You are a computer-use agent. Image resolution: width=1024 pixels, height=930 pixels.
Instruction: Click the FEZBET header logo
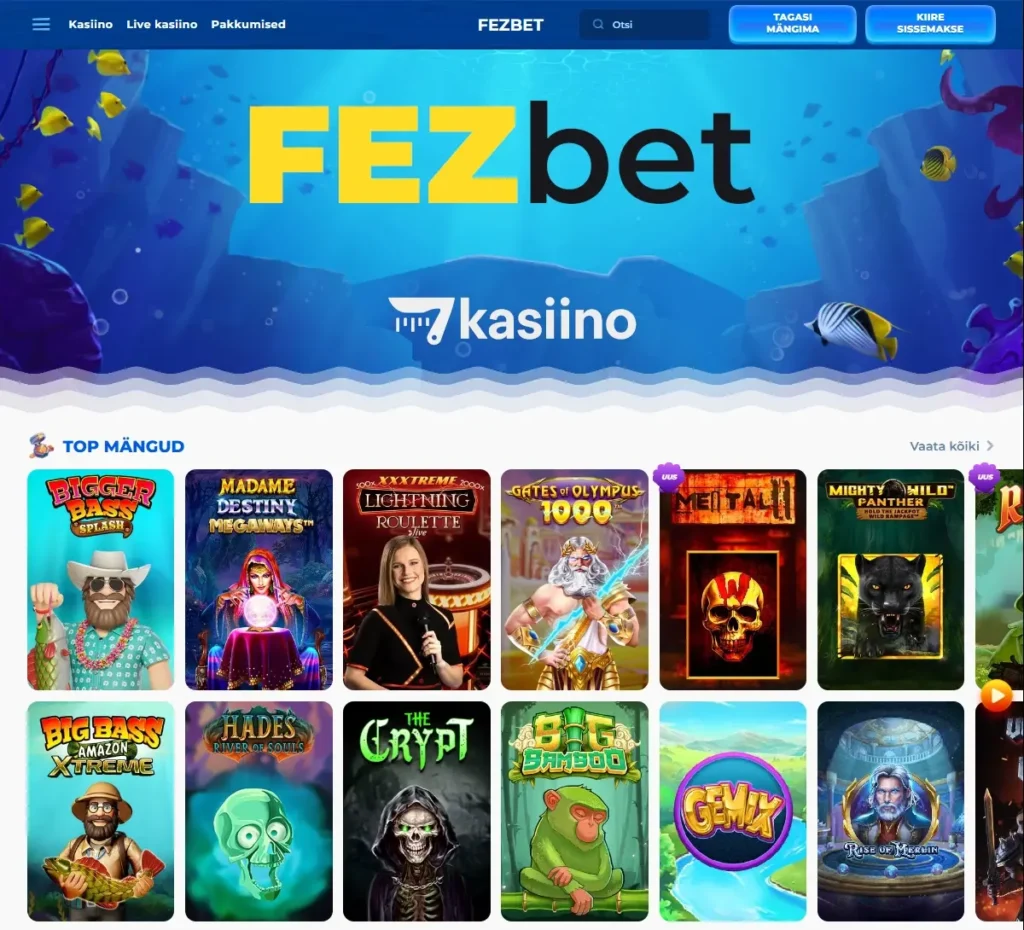pos(511,25)
